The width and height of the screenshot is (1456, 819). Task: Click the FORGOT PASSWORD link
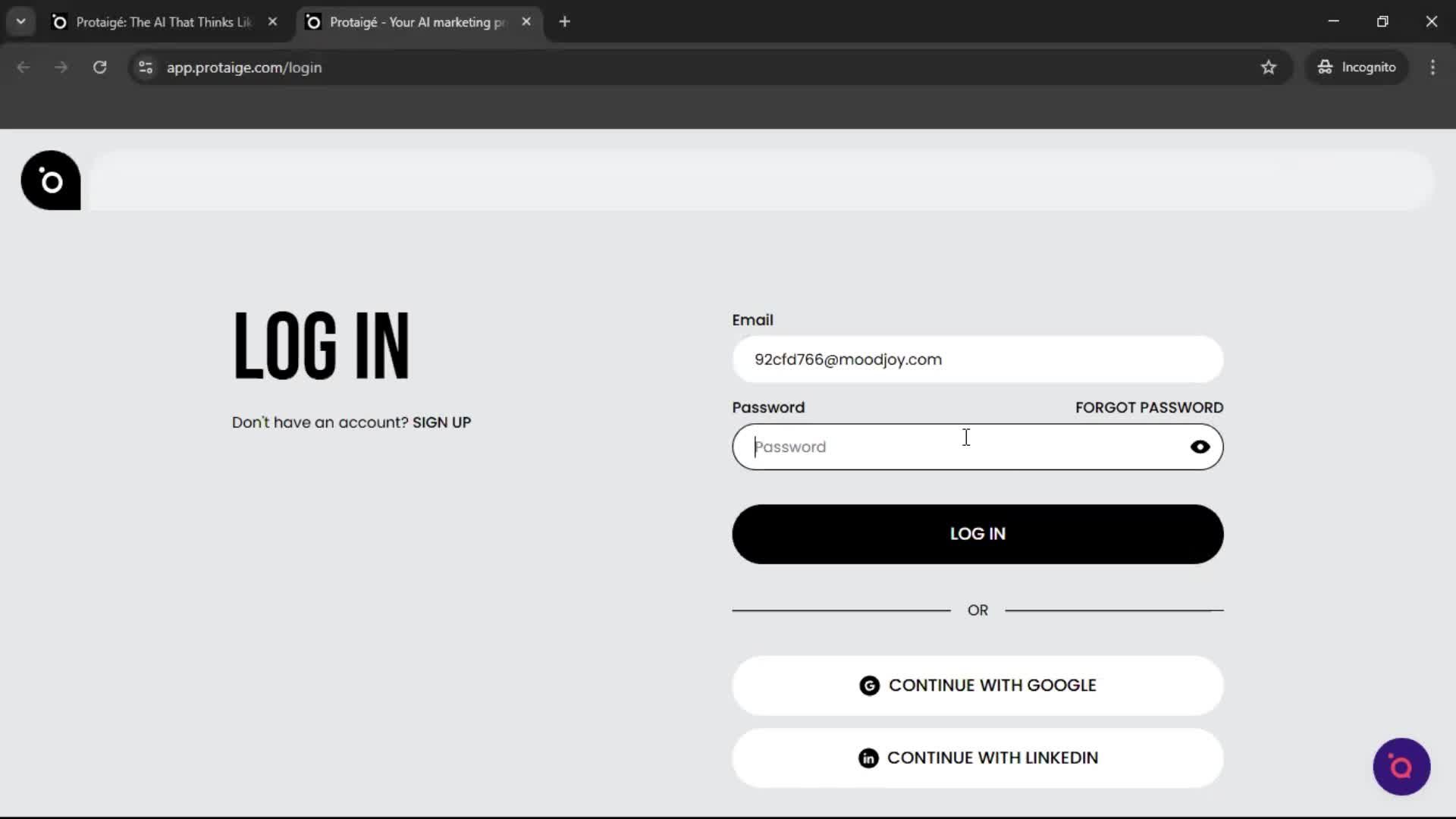click(x=1149, y=407)
